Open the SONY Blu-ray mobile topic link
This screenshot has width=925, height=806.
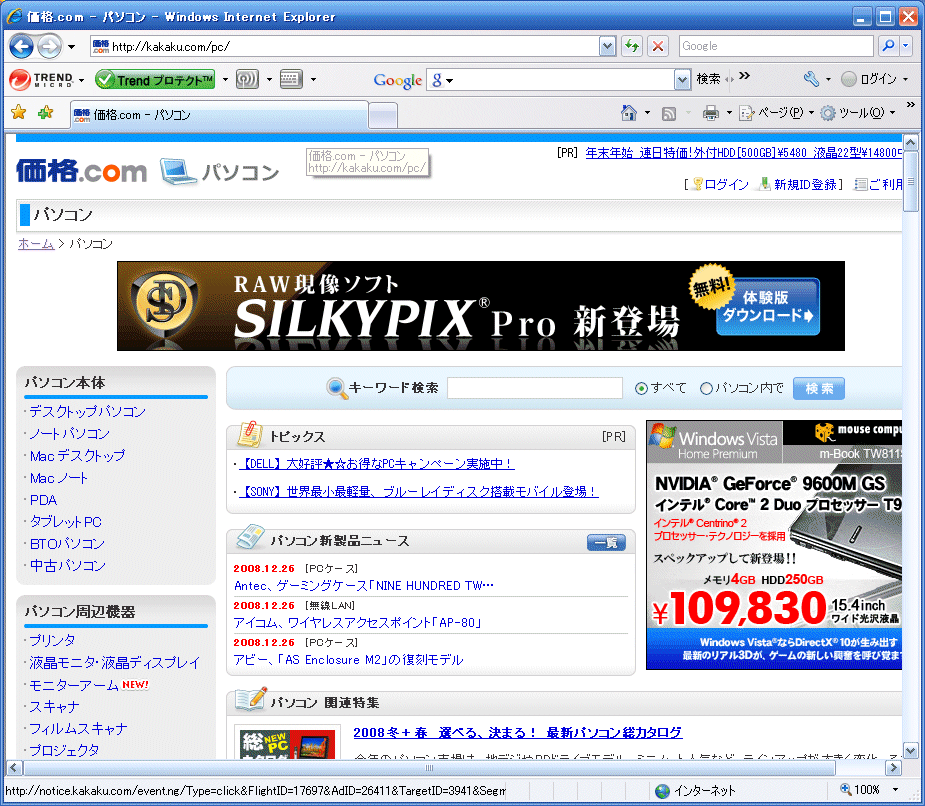point(419,492)
